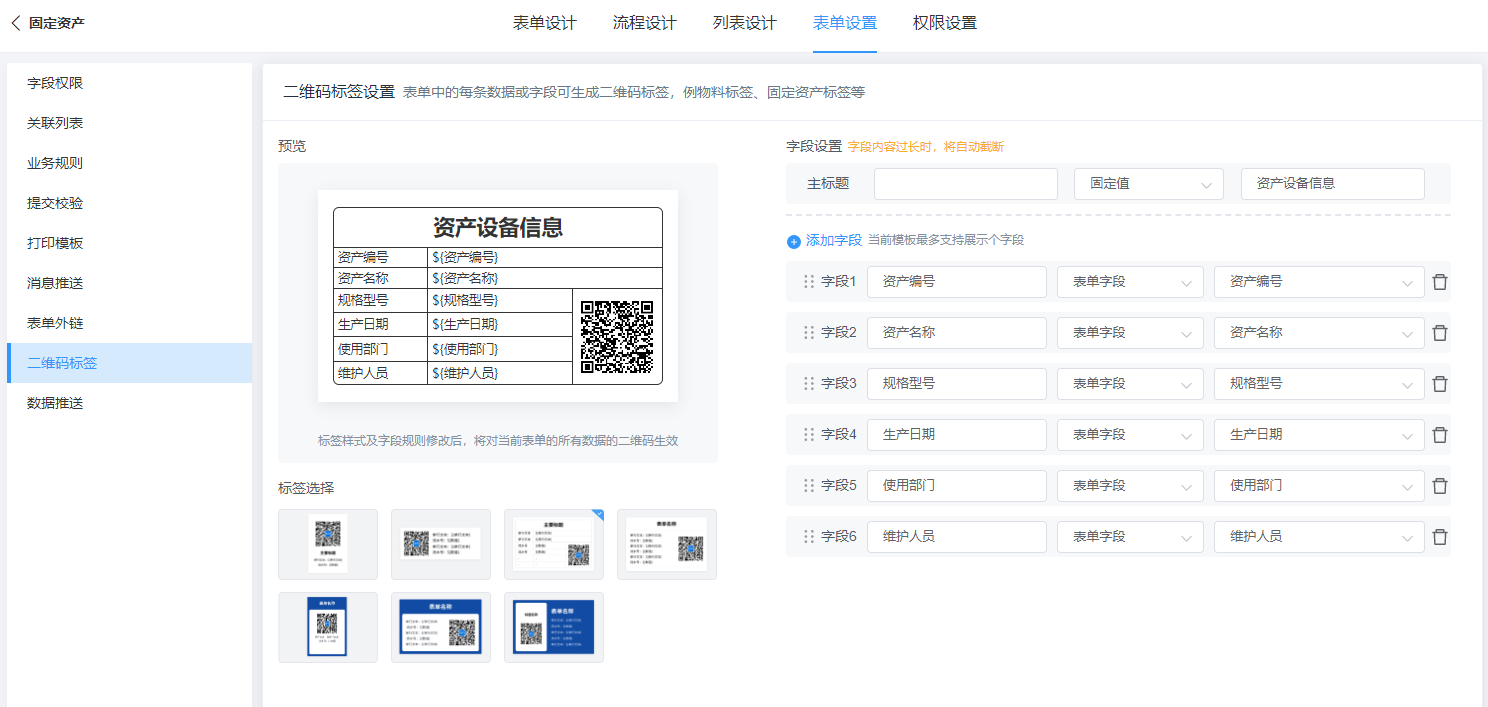Screen dimensions: 1488x707
Task: Click the trash icon for 字段3
Action: [x=1439, y=384]
